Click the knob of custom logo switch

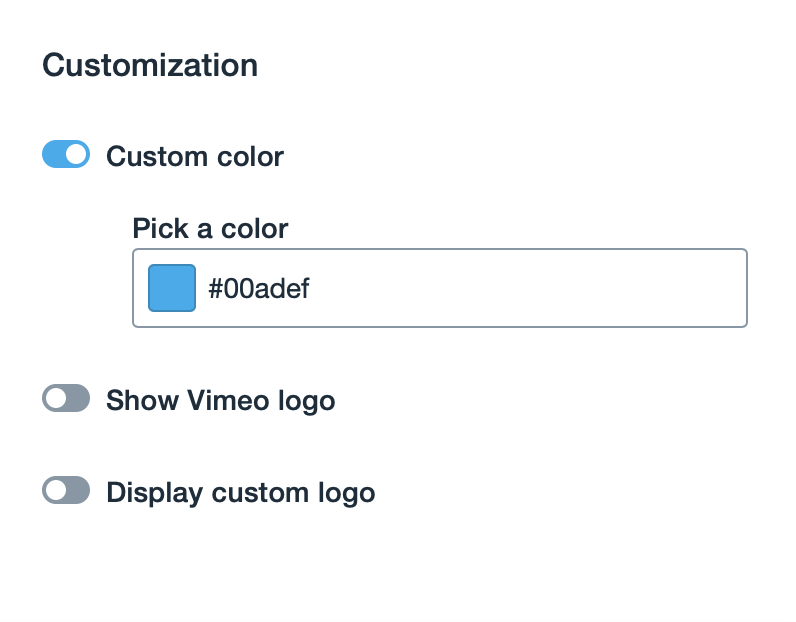[x=55, y=491]
